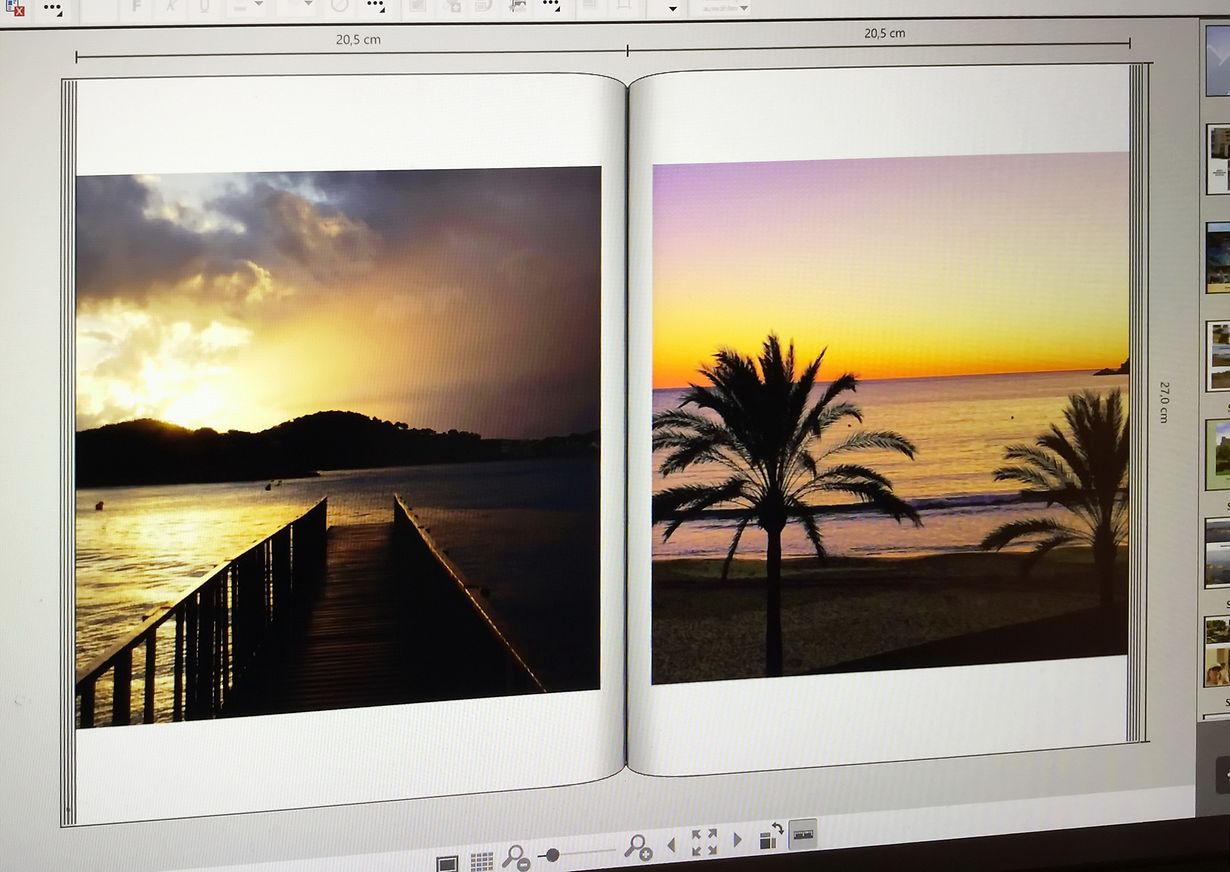Click the zoom out magnifier icon
Image resolution: width=1230 pixels, height=872 pixels.
coord(516,857)
